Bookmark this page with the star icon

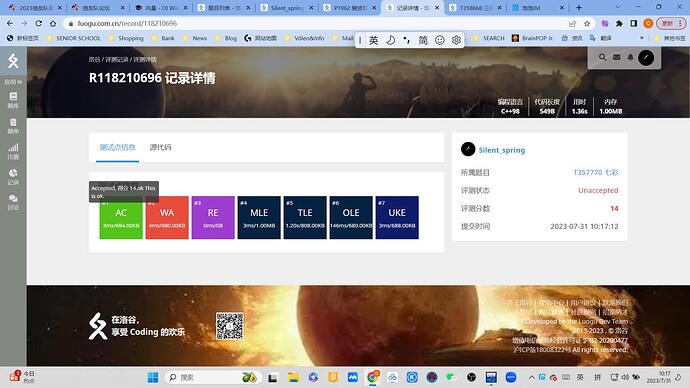pos(587,23)
